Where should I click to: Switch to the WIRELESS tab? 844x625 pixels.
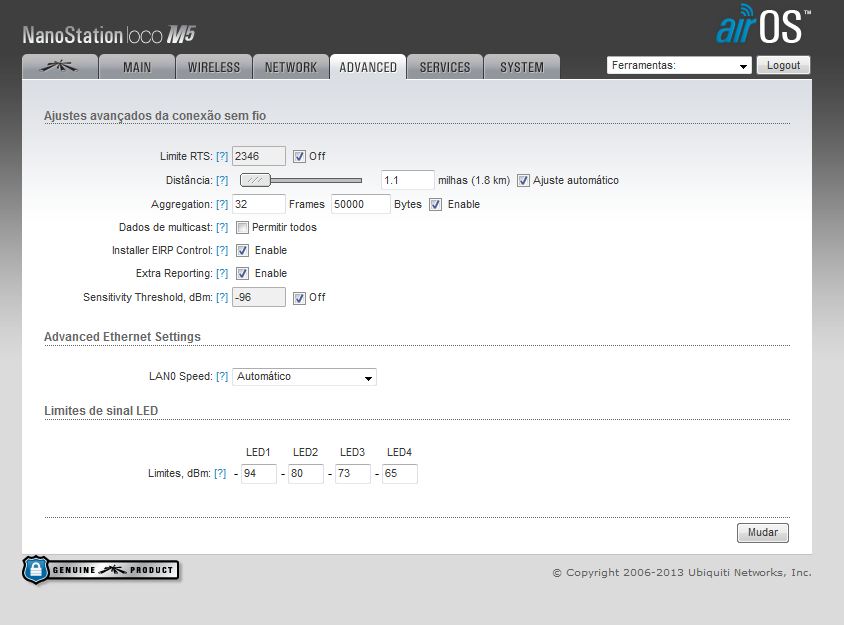pyautogui.click(x=214, y=67)
